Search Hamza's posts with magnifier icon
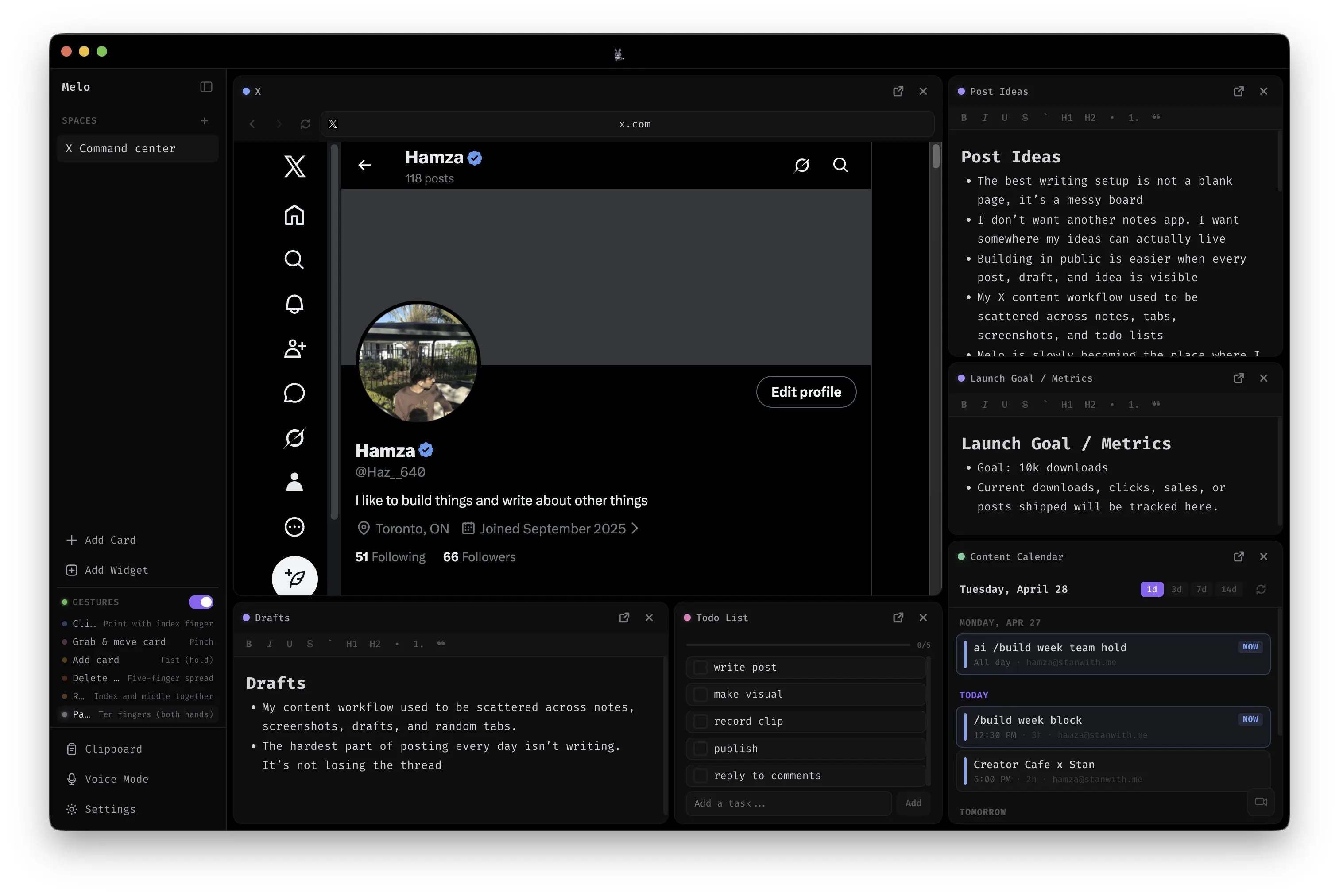1339x896 pixels. [x=840, y=165]
